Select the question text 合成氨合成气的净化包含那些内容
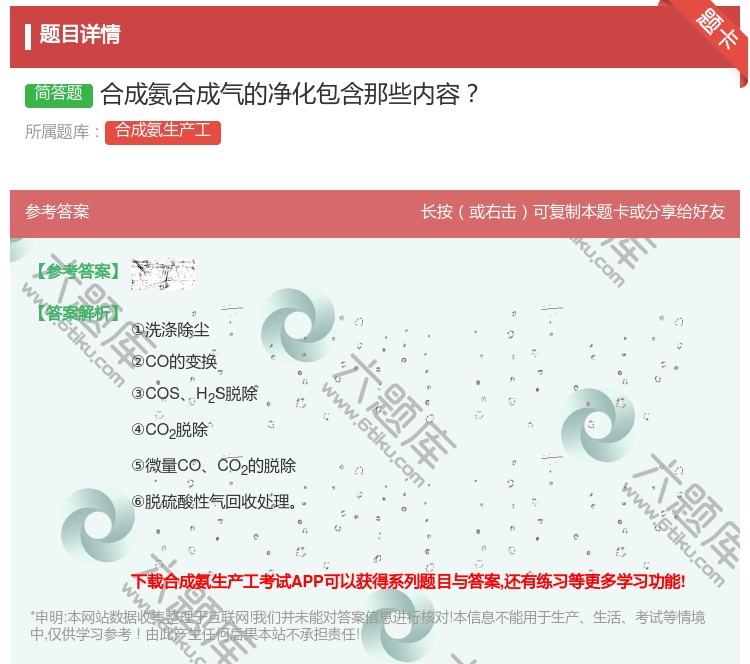This screenshot has width=750, height=664. pyautogui.click(x=289, y=94)
